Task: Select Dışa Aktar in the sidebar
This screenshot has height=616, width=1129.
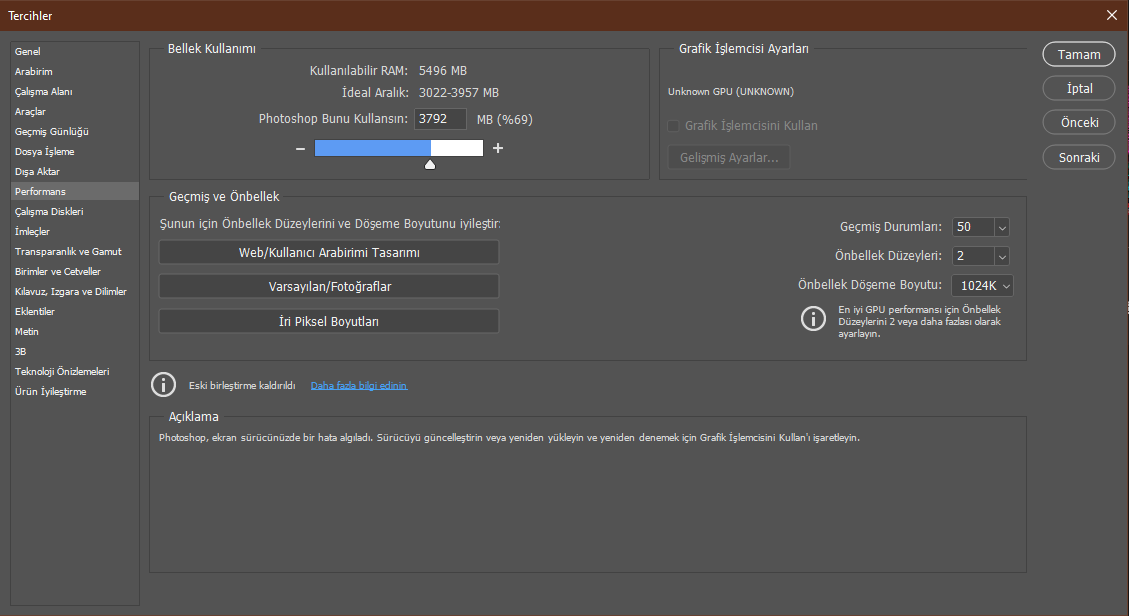Action: click(75, 171)
